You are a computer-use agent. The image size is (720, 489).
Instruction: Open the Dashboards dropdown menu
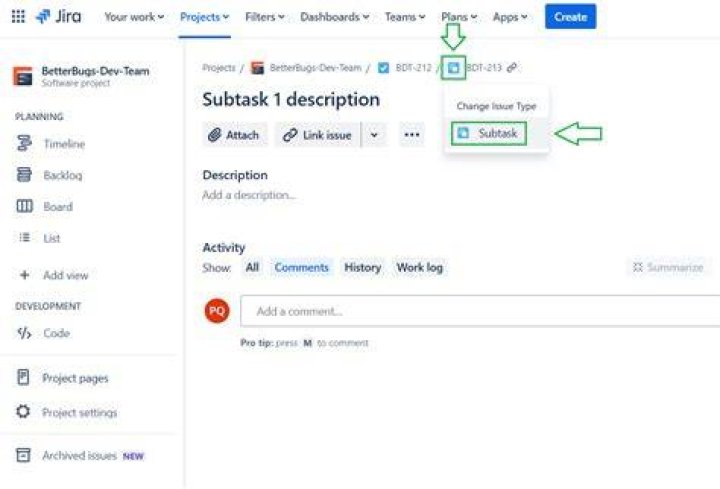(335, 17)
